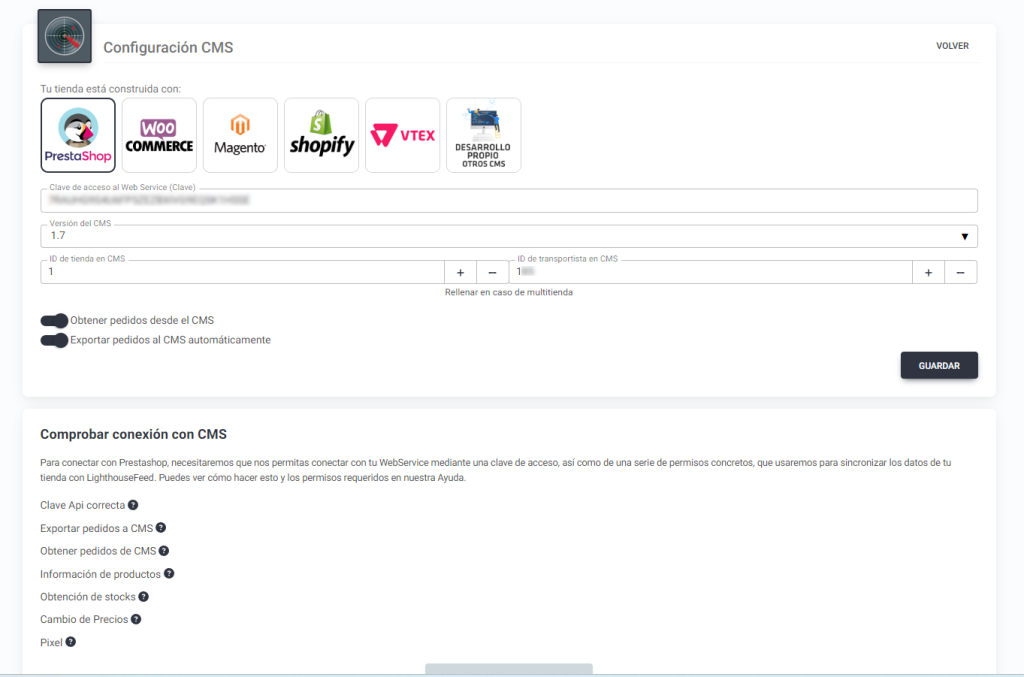Open help icon for Exportar pedidos a CMS

[161, 527]
